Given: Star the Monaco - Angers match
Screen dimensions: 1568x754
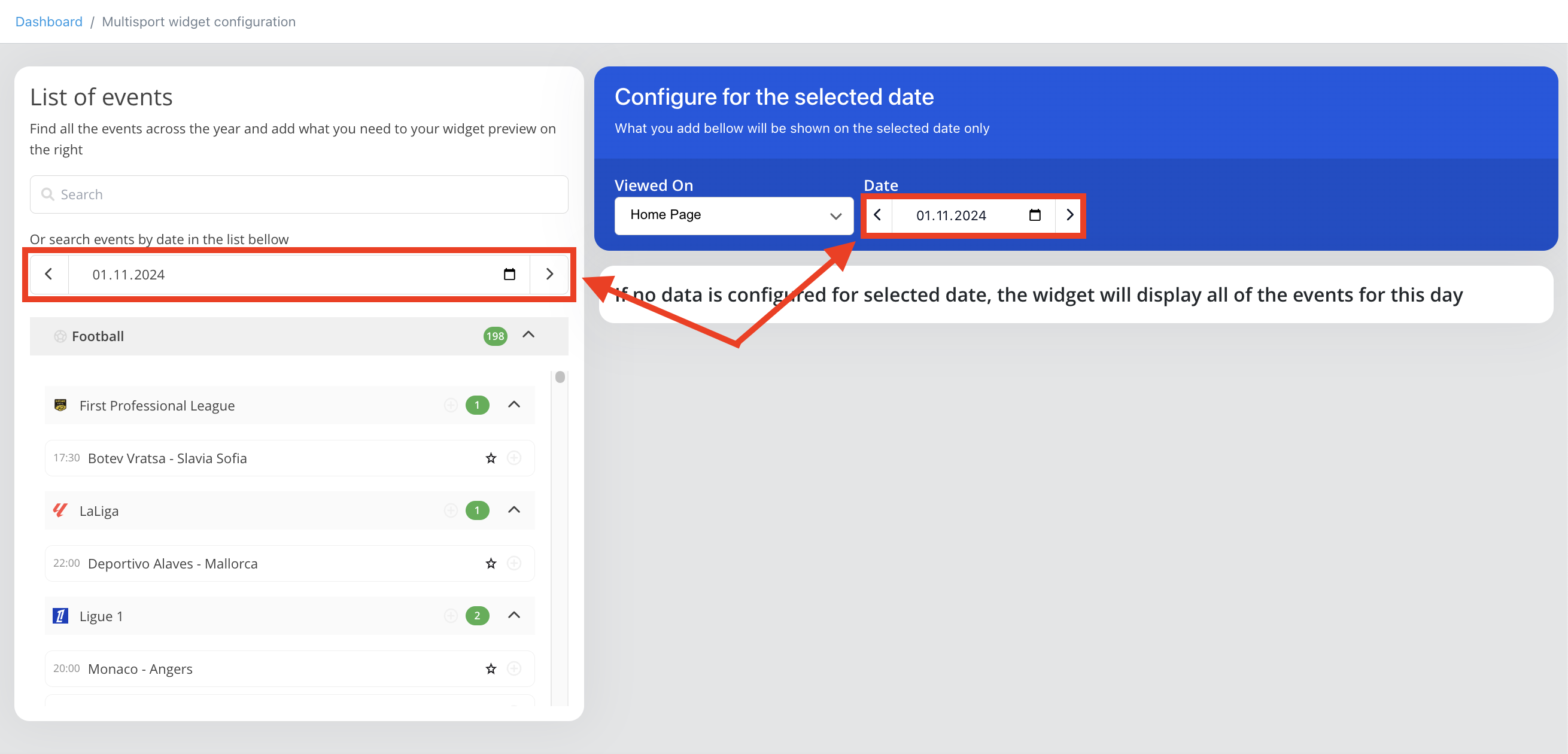Looking at the screenshot, I should (491, 669).
